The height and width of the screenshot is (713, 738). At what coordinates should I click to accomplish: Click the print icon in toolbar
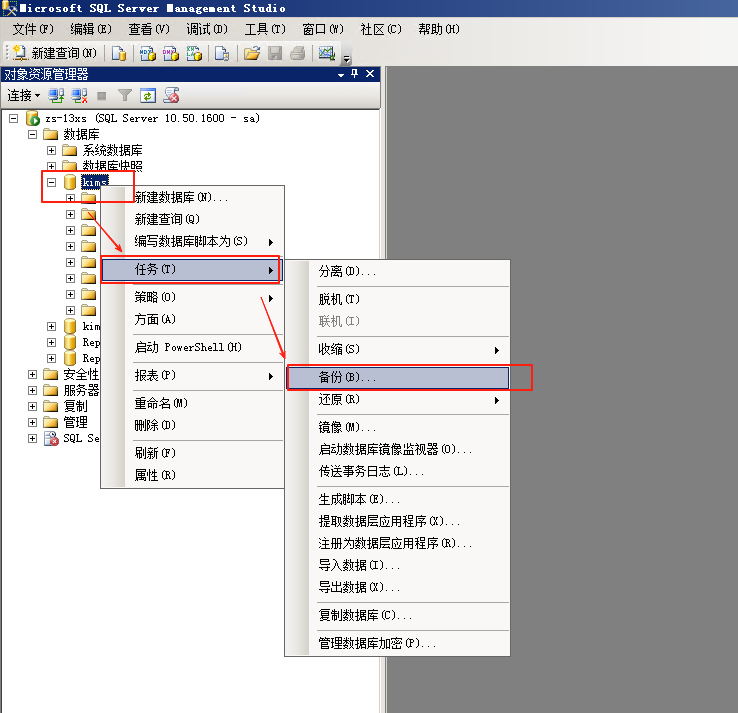coord(297,53)
